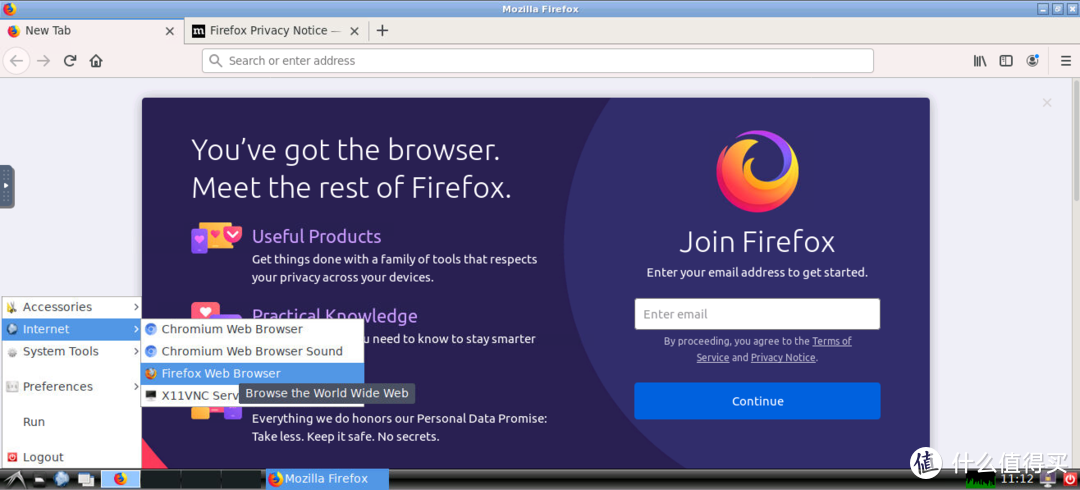Click the show-desktop windows taskbar icon
This screenshot has width=1080, height=490.
click(85, 480)
